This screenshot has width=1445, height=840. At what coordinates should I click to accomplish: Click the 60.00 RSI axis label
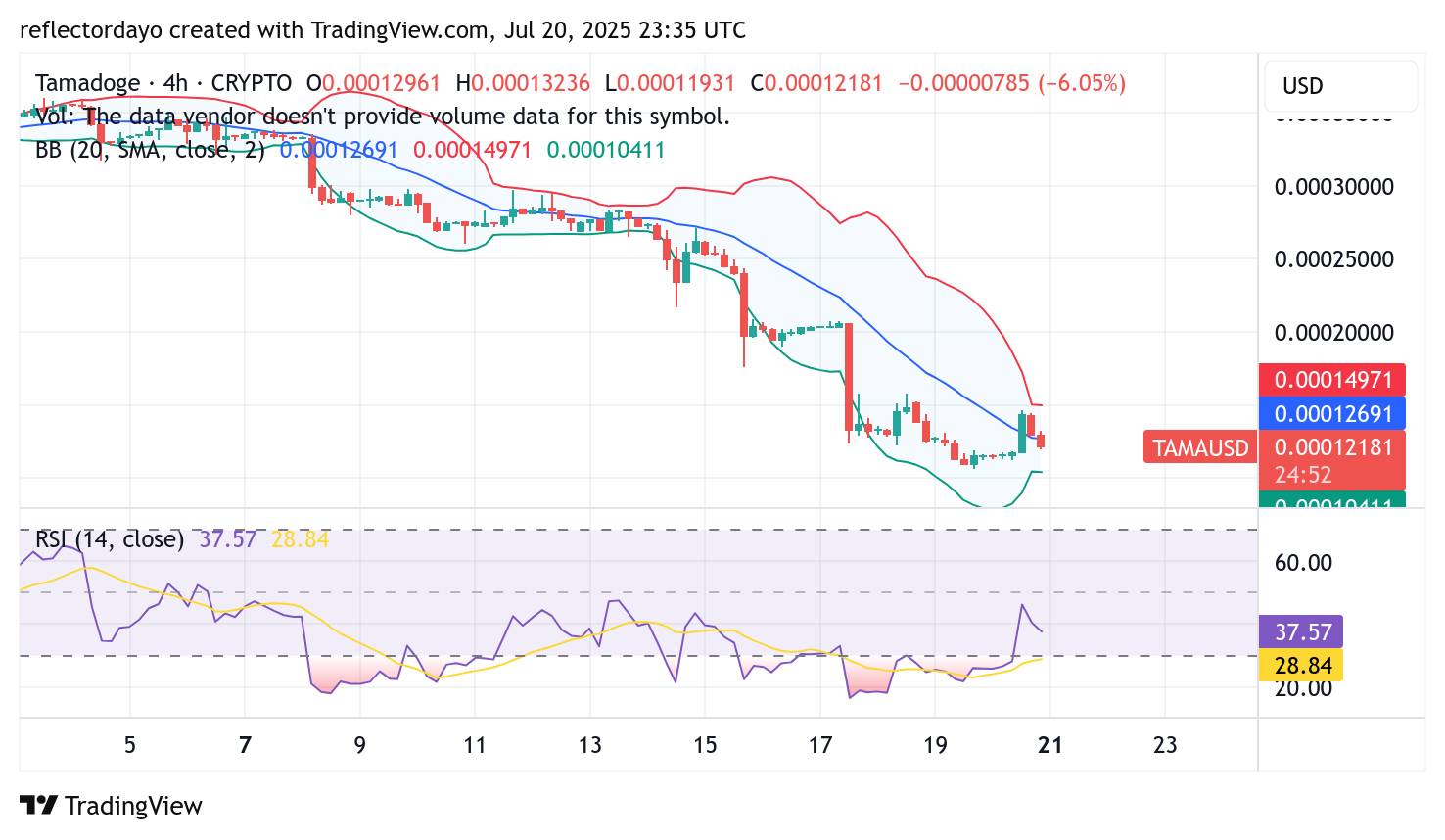[x=1303, y=563]
